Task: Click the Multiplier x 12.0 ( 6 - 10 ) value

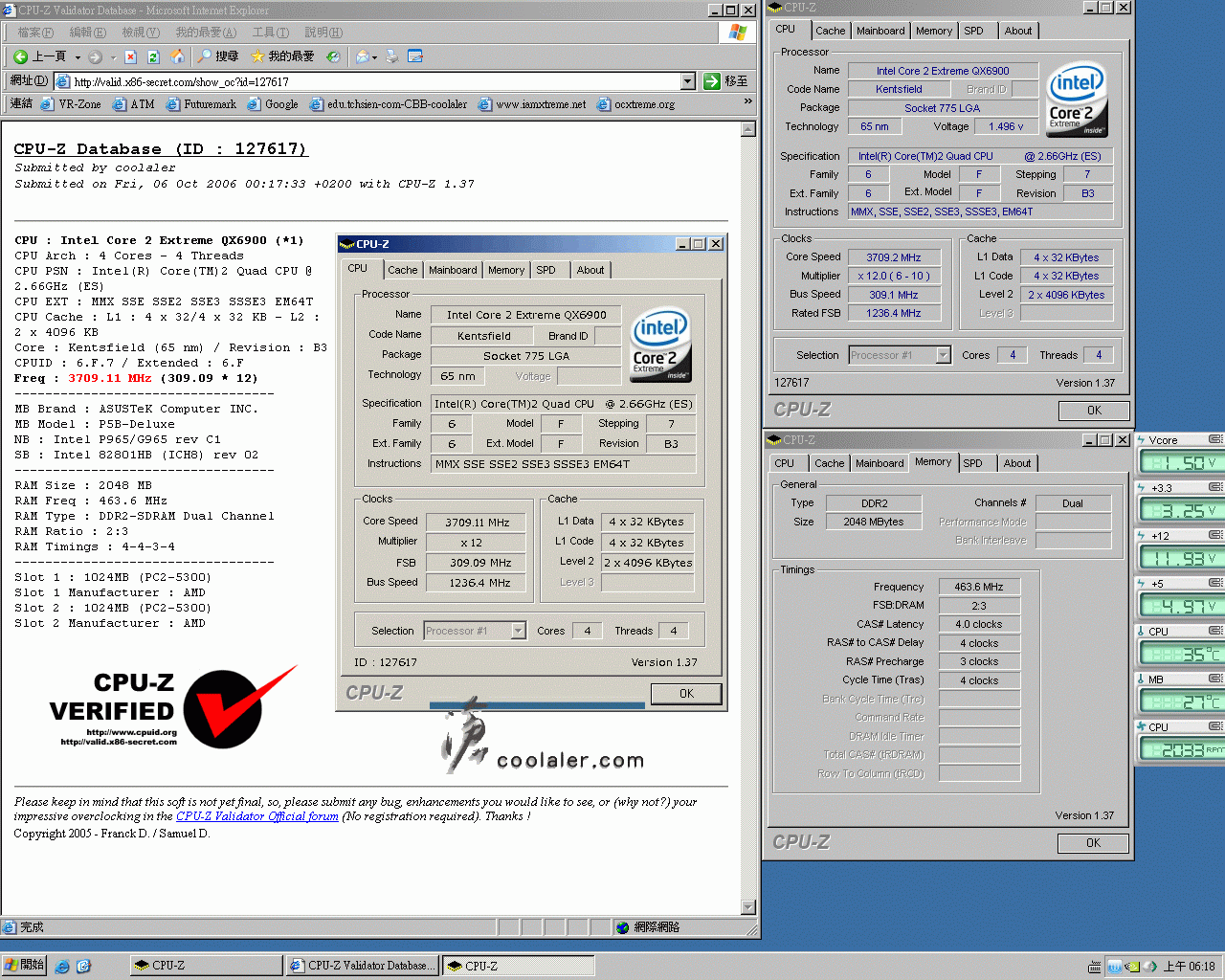Action: click(894, 276)
